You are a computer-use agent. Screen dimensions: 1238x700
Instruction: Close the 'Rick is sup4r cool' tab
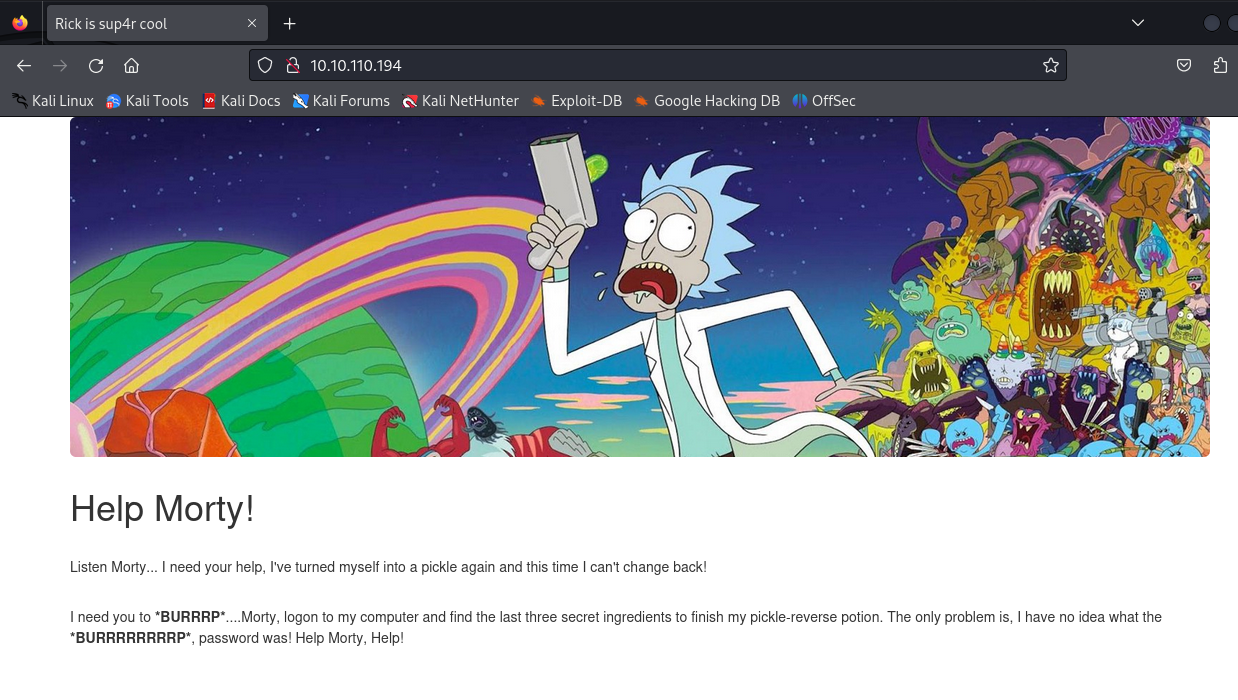tap(252, 23)
